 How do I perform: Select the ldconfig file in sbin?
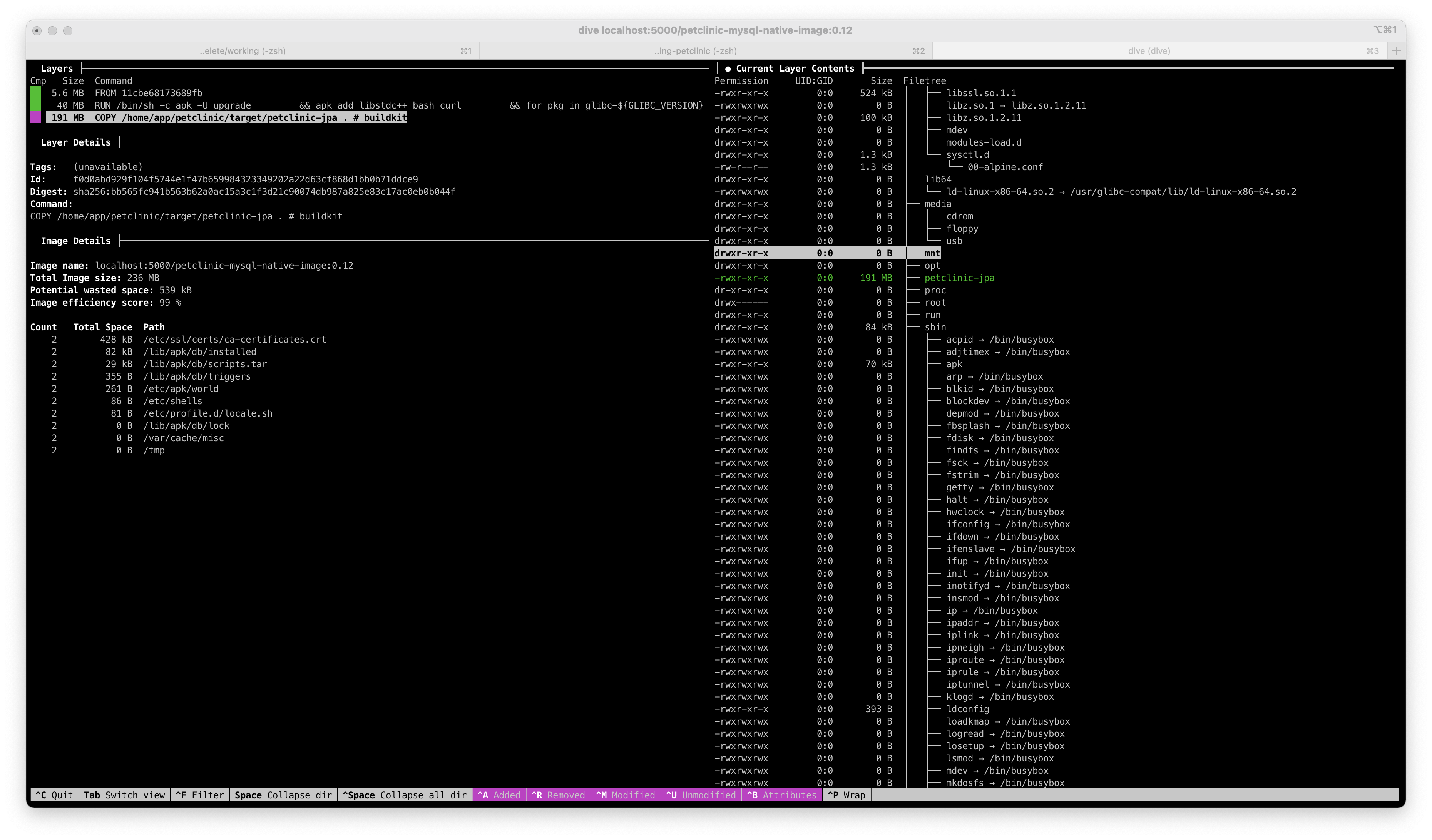click(x=967, y=709)
